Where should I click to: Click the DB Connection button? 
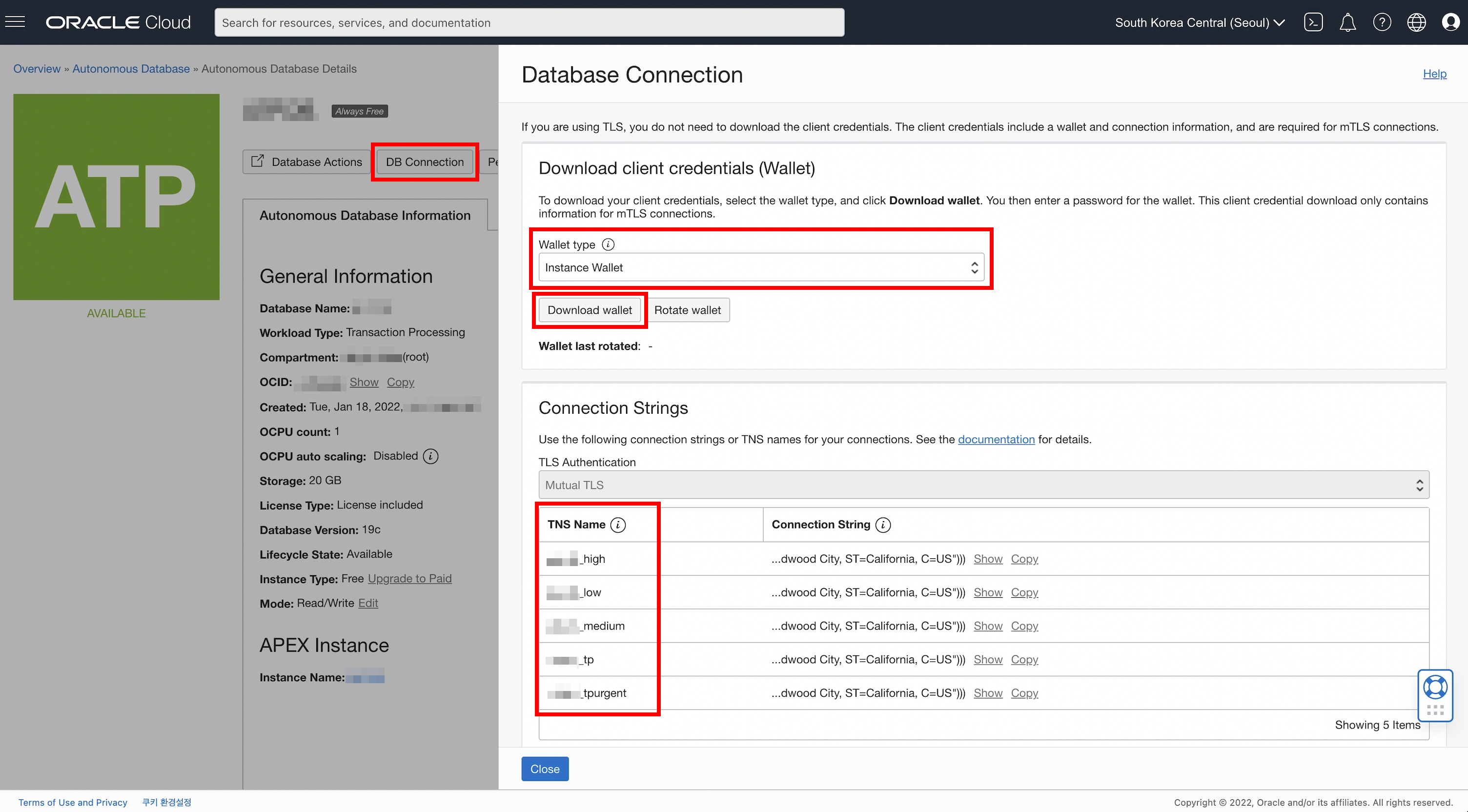coord(425,162)
